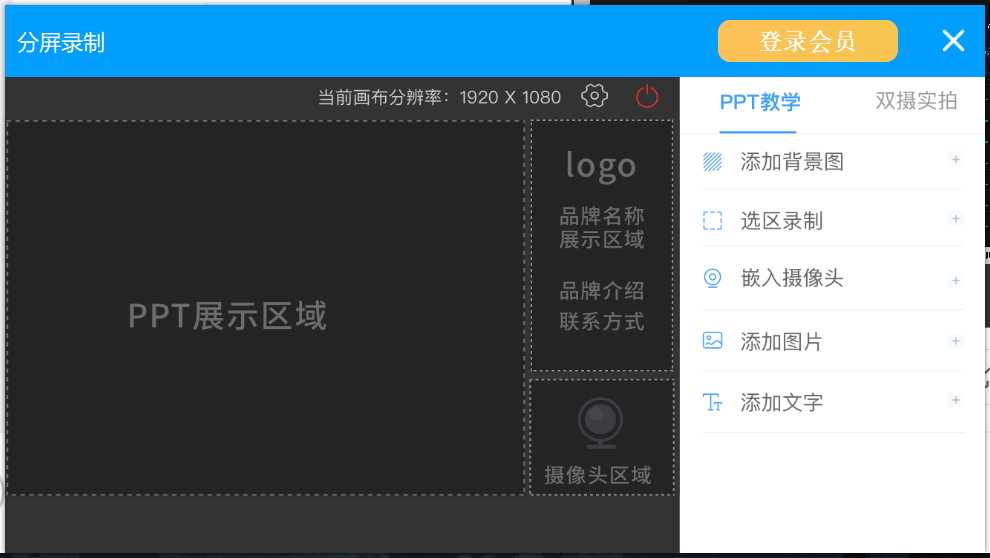The image size is (990, 558).
Task: Select the logo brand display area
Action: tap(601, 245)
